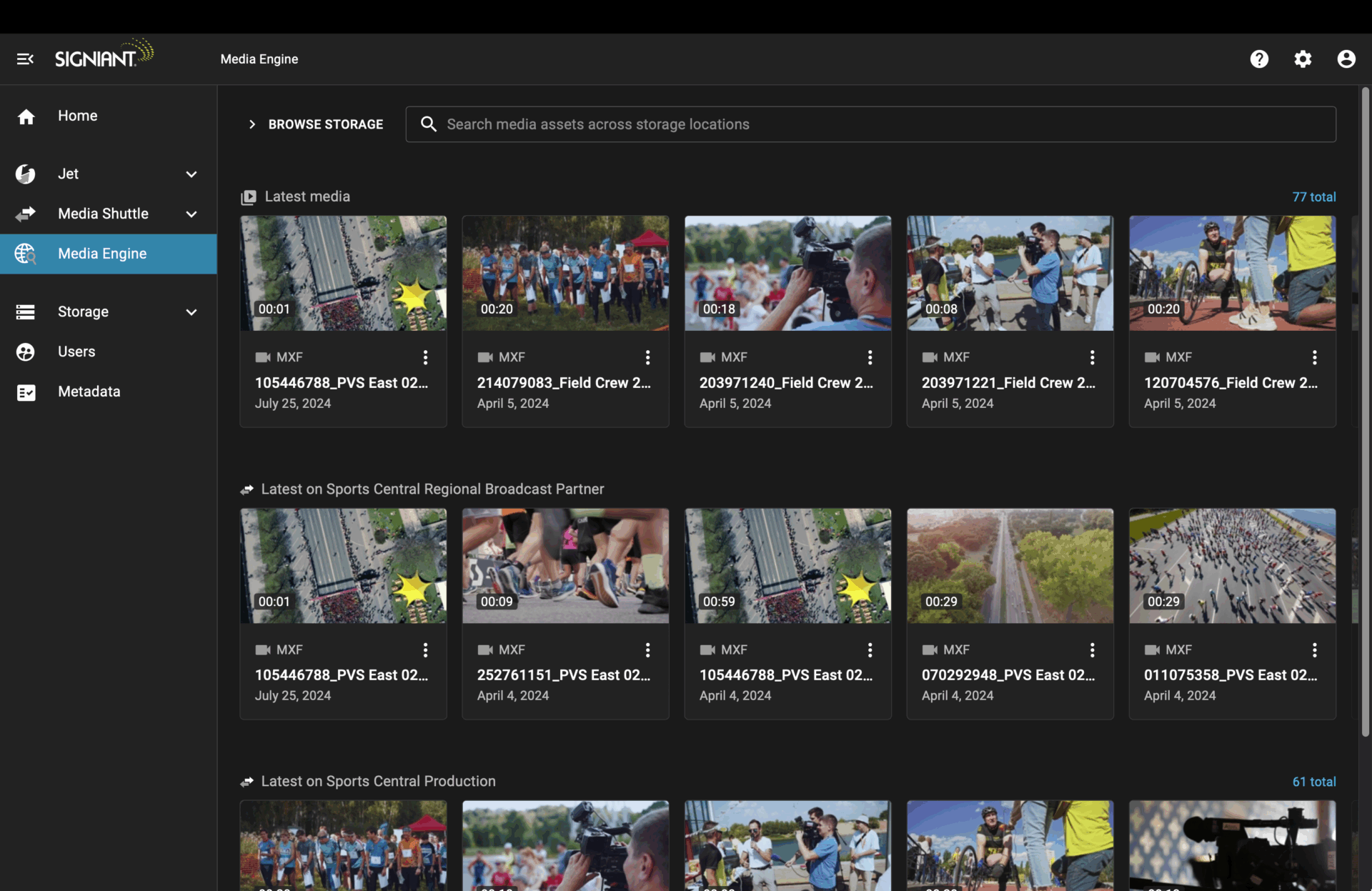Screen dimensions: 1372x891
Task: Click the search magnifier icon
Action: pyautogui.click(x=428, y=124)
